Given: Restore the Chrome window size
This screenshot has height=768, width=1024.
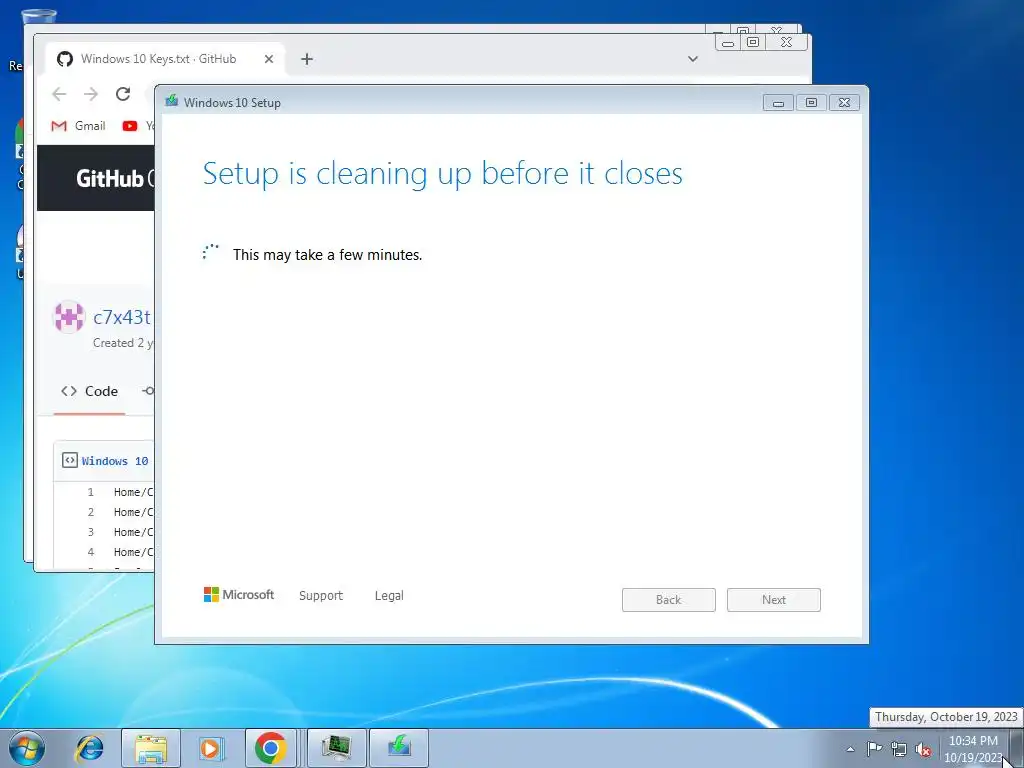Looking at the screenshot, I should click(753, 43).
